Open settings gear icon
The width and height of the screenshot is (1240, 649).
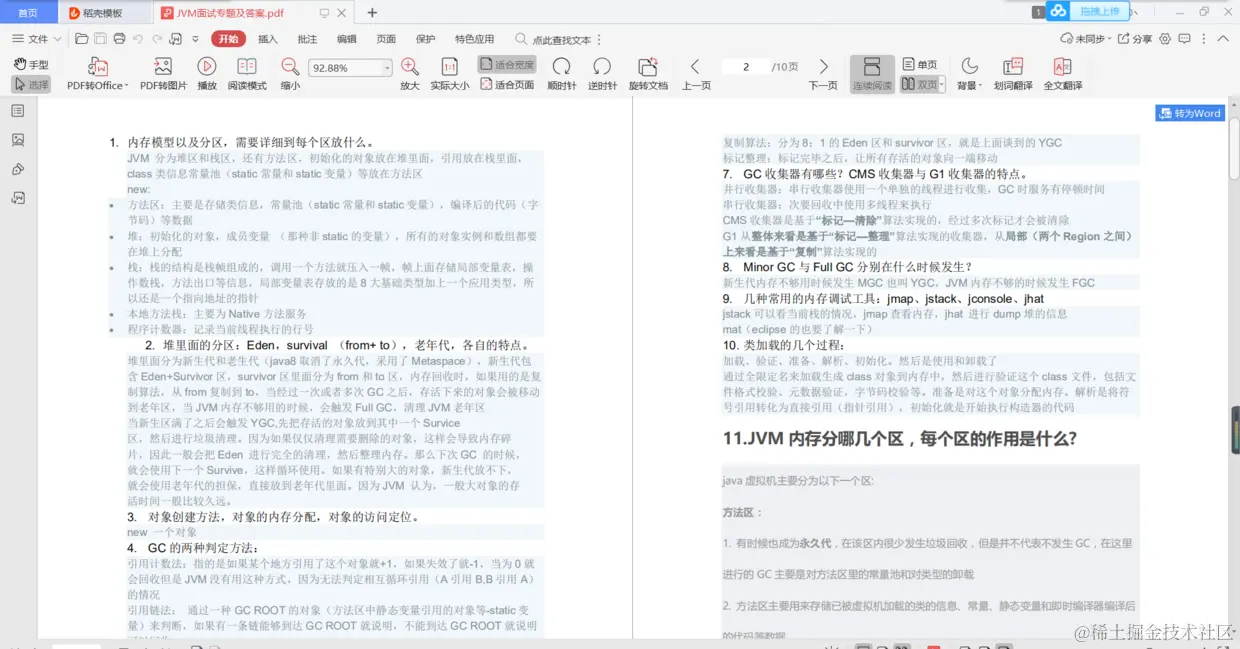[1165, 39]
